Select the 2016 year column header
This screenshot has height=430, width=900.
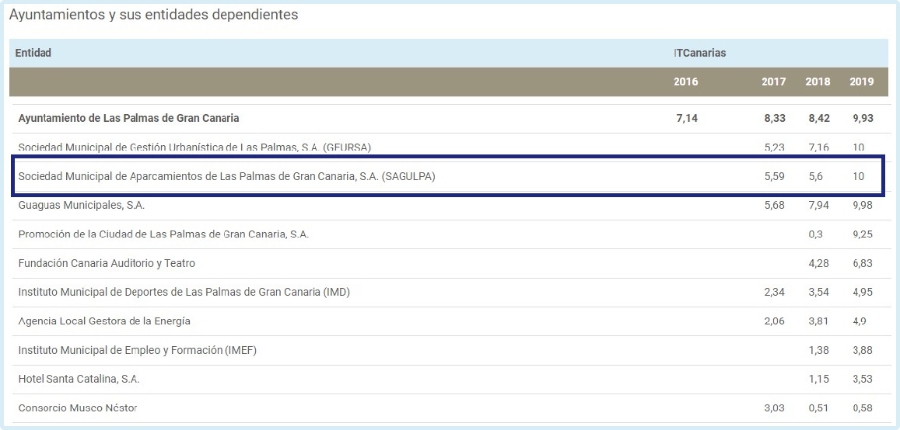point(686,82)
